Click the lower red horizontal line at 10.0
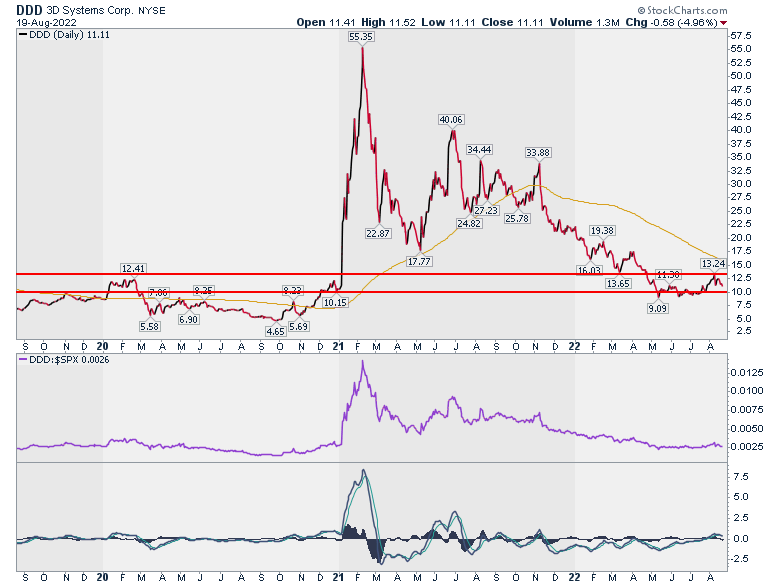The width and height of the screenshot is (780, 586). [372, 292]
